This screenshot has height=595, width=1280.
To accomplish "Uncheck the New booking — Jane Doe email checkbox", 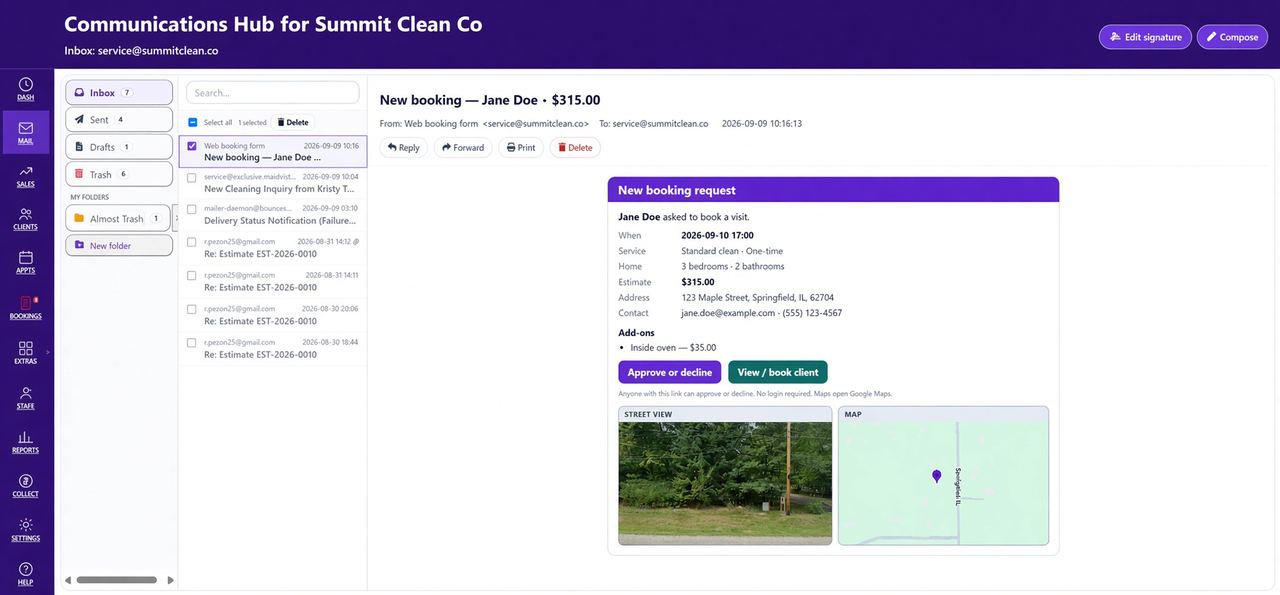I will click(x=192, y=146).
